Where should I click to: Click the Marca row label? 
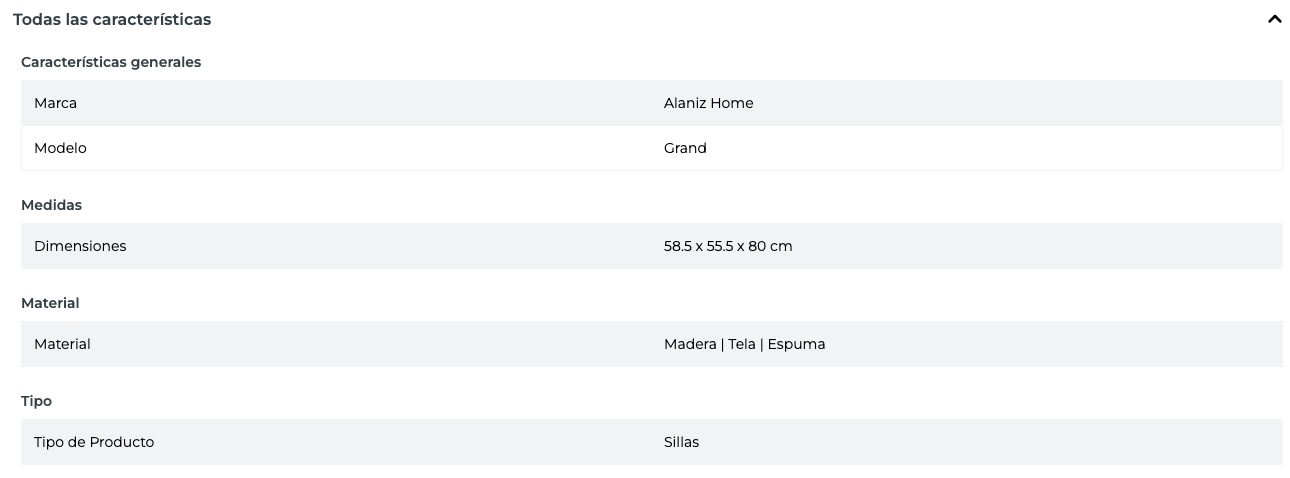click(x=55, y=103)
